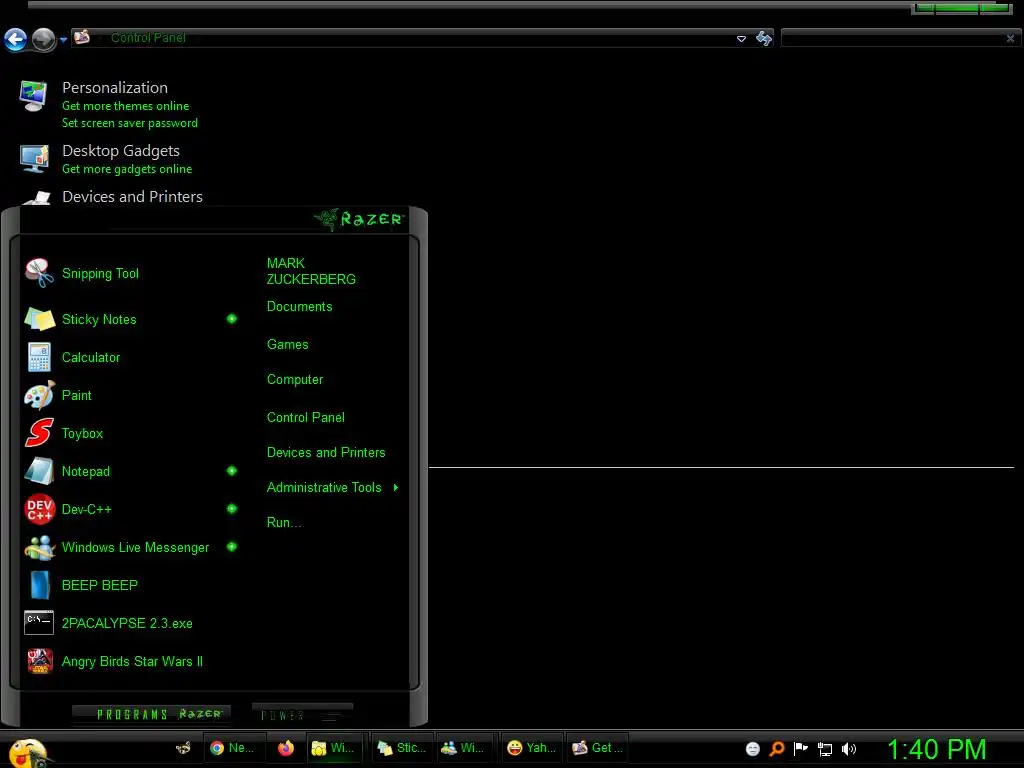Viewport: 1024px width, 768px height.
Task: Click the POWER button in Start menu
Action: (302, 714)
